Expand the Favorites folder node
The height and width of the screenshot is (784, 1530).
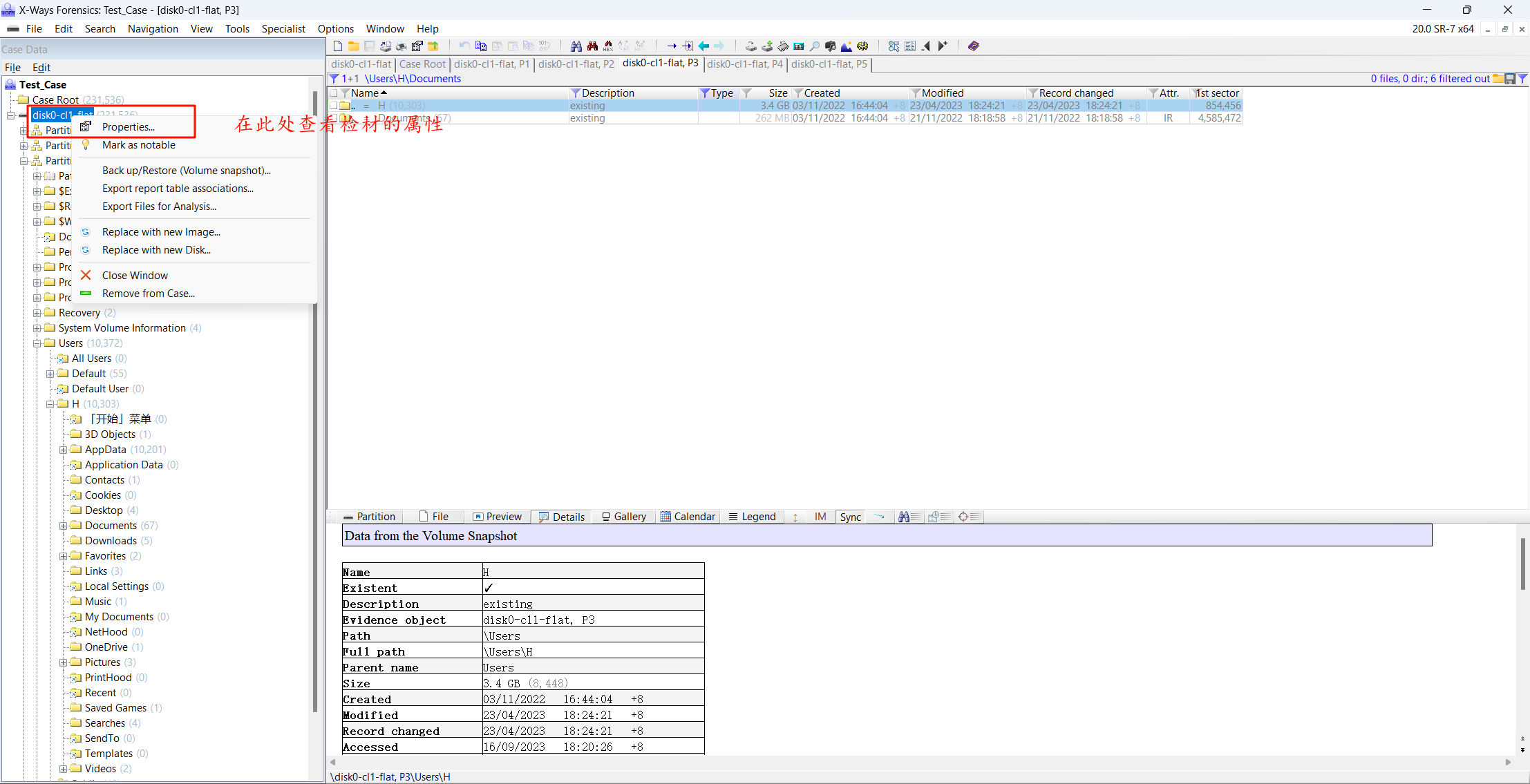pos(64,556)
